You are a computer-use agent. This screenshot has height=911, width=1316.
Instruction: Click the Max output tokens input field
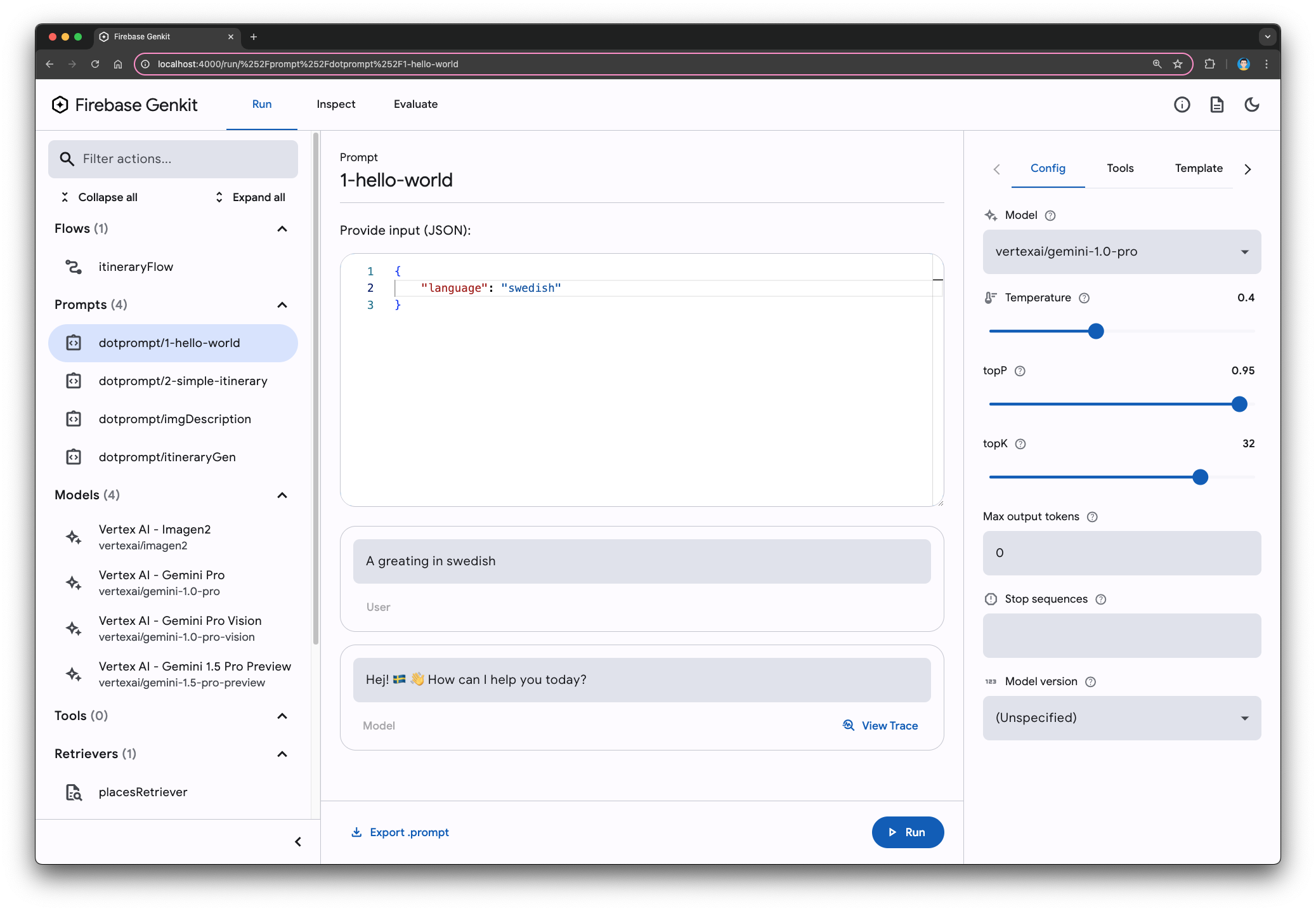point(1121,552)
